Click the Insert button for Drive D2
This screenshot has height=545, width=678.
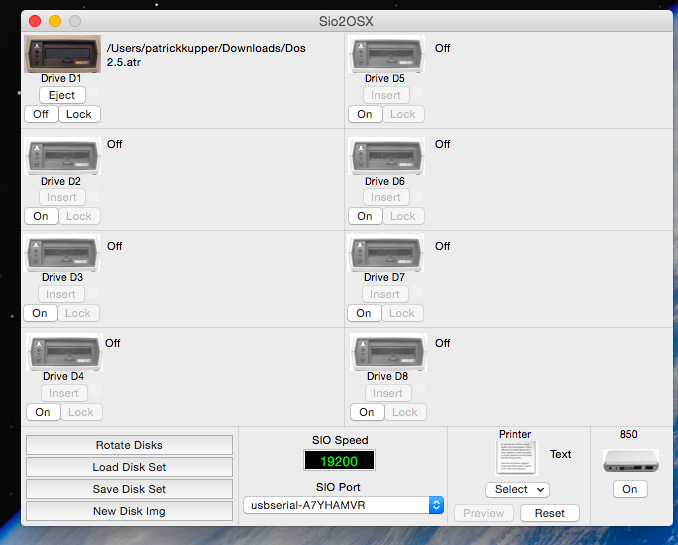pos(62,197)
